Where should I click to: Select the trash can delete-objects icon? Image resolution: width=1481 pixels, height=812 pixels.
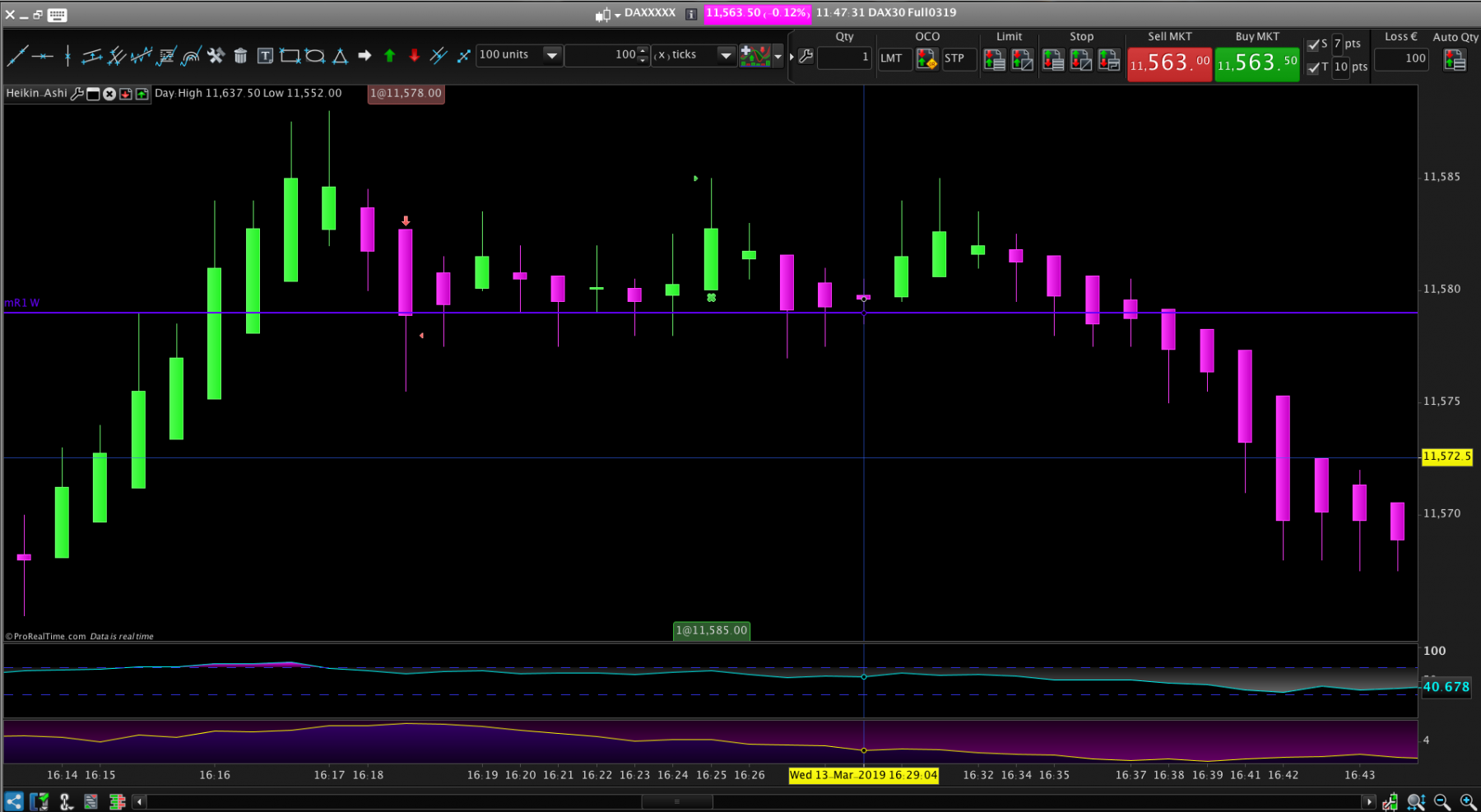(240, 56)
